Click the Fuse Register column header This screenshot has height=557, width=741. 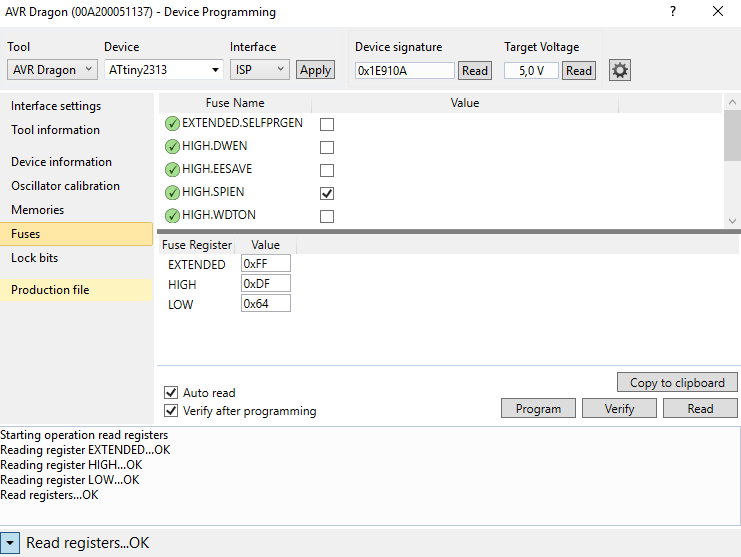[197, 245]
